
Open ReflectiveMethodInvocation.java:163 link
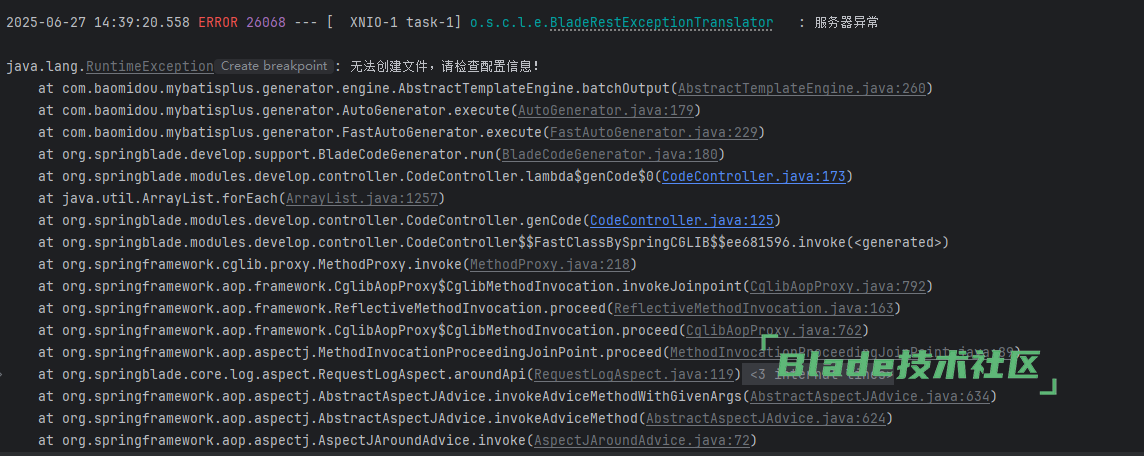754,309
